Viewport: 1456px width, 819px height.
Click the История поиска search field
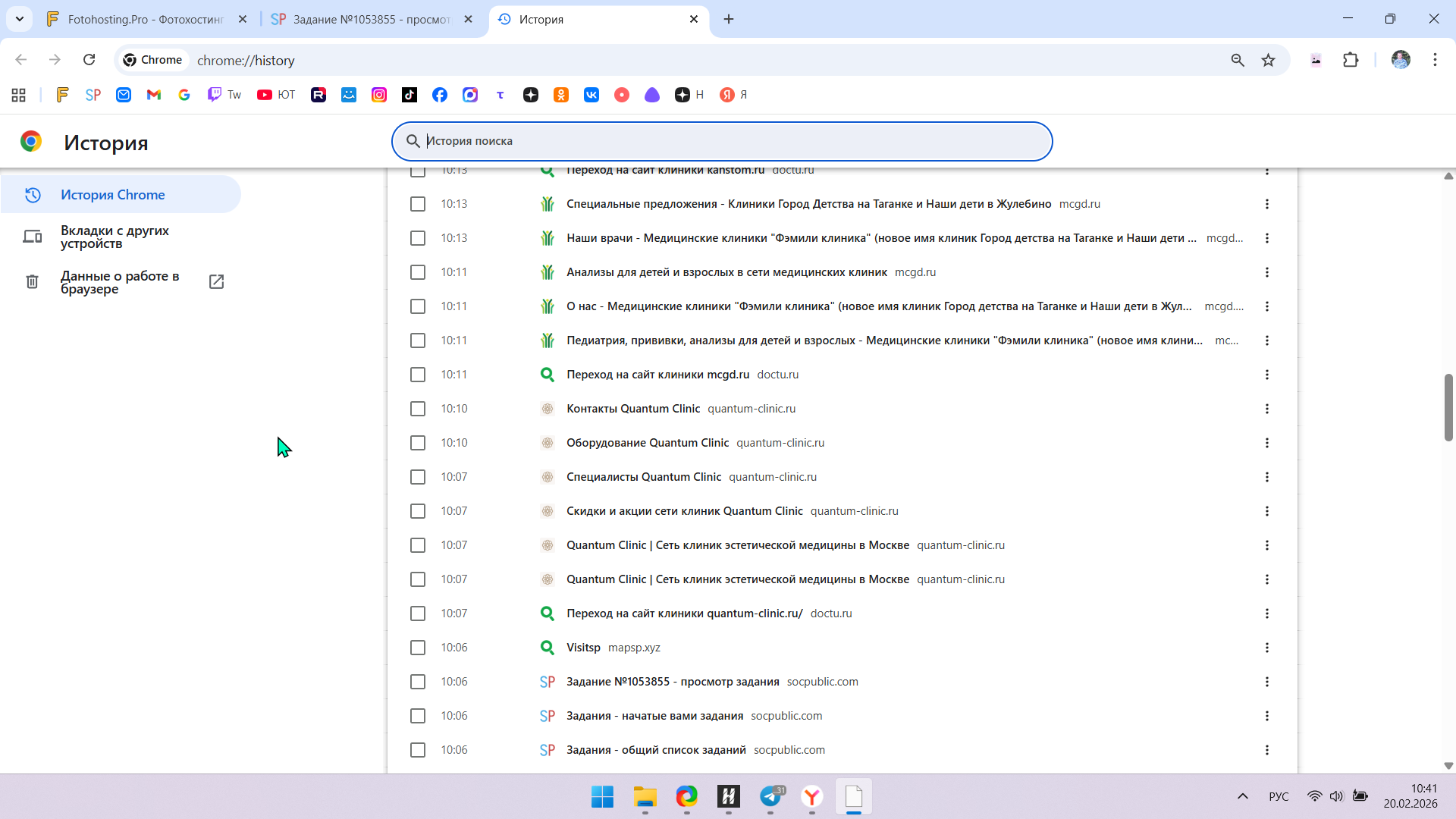720,141
